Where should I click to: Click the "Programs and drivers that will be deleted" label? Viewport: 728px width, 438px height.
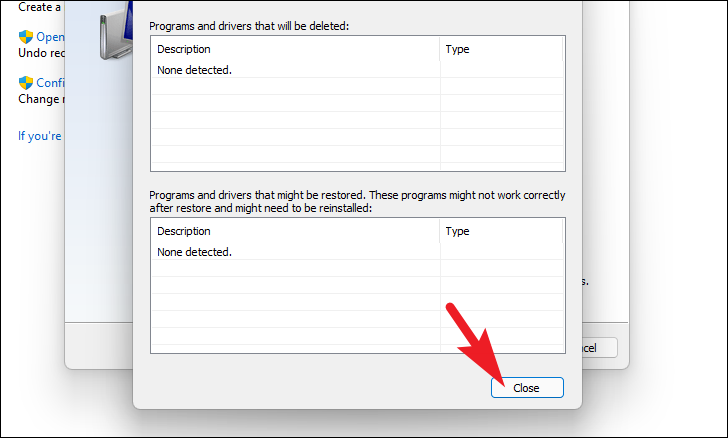249,26
